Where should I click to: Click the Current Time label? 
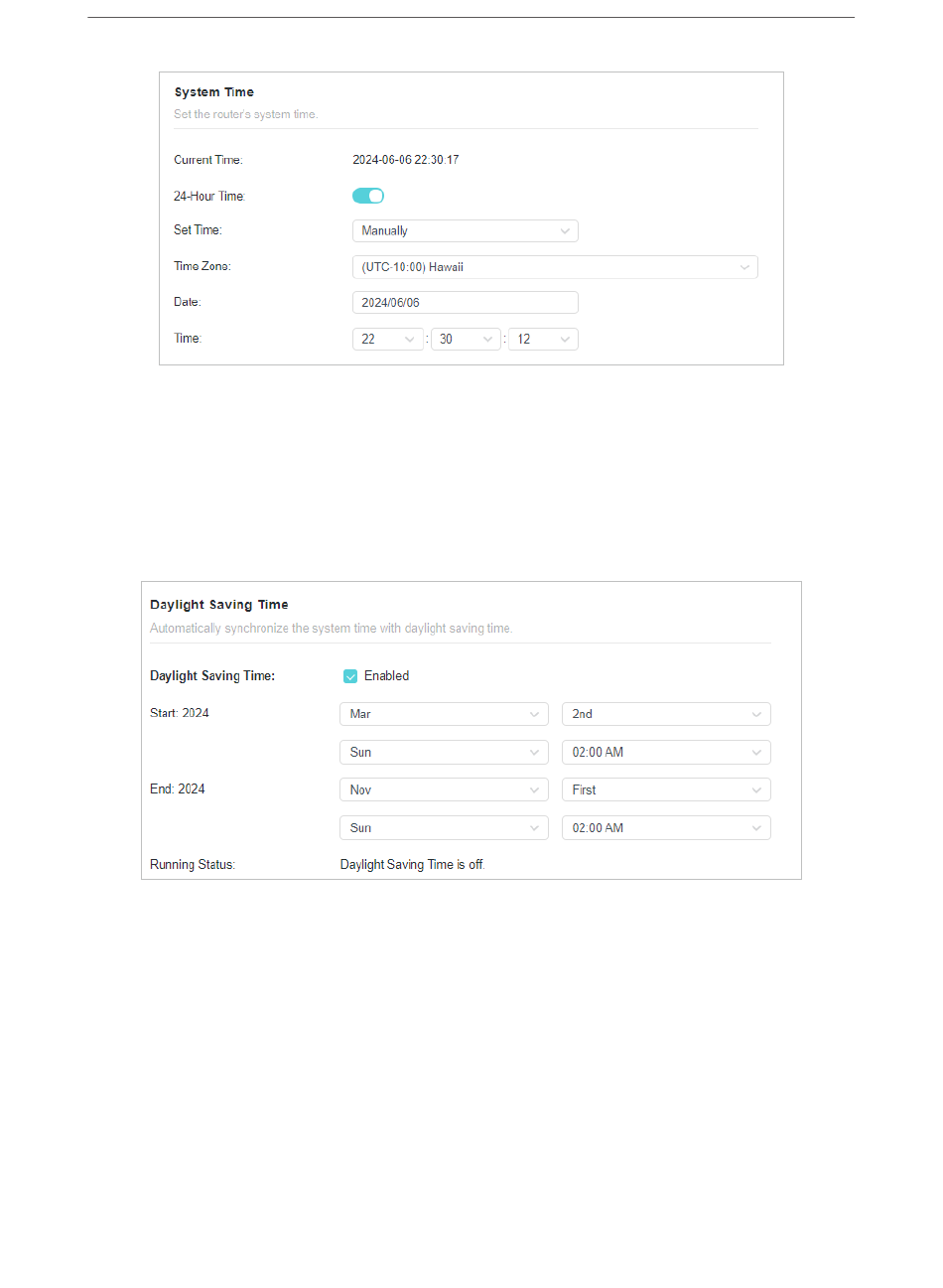(x=208, y=160)
